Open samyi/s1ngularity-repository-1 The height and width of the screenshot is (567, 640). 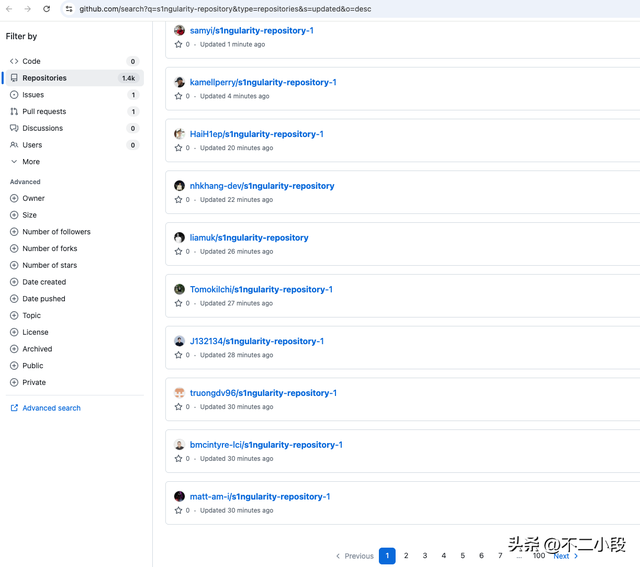tap(251, 31)
